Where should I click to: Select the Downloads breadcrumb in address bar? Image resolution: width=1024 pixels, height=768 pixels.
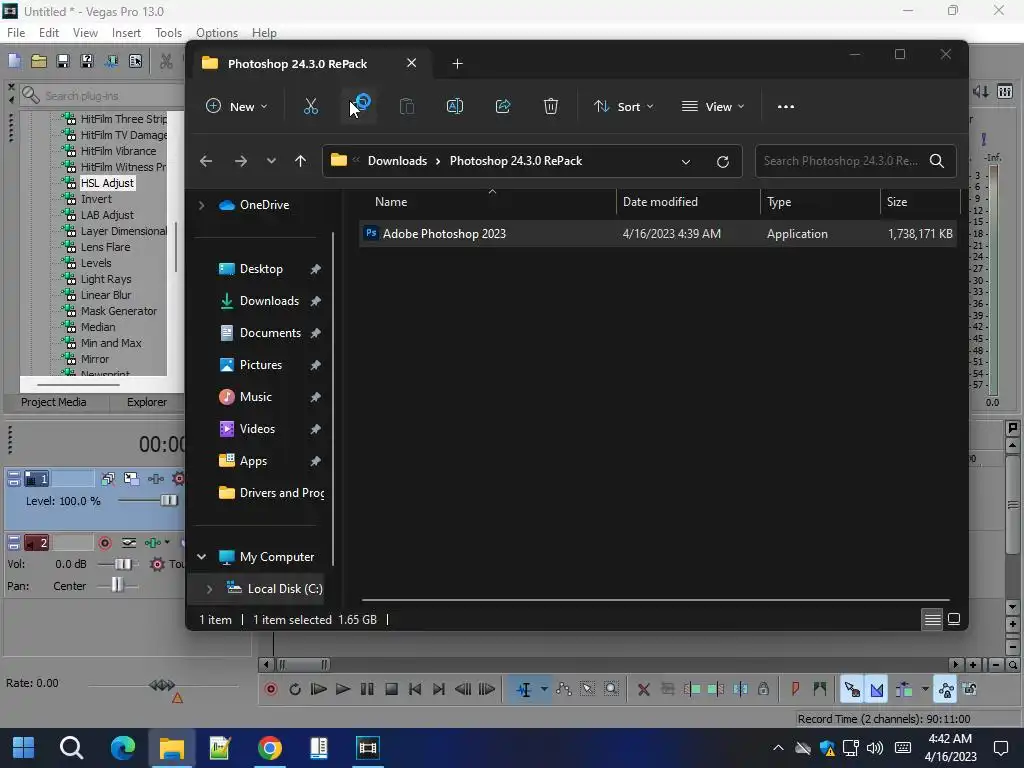tap(397, 161)
